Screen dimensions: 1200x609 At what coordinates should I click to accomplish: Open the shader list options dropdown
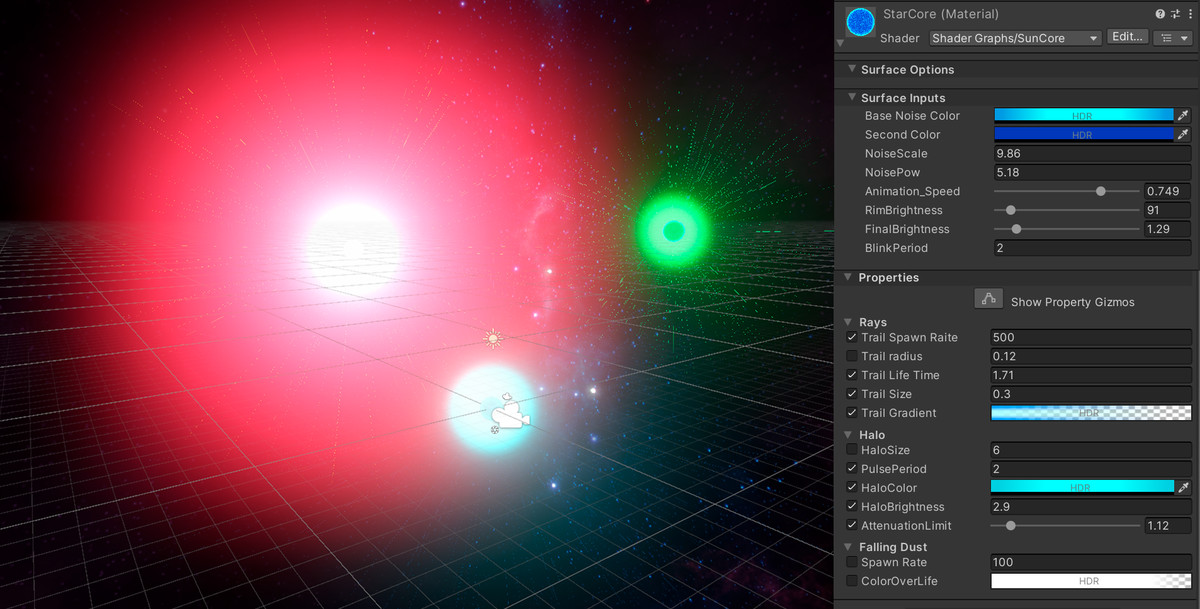click(x=1173, y=38)
